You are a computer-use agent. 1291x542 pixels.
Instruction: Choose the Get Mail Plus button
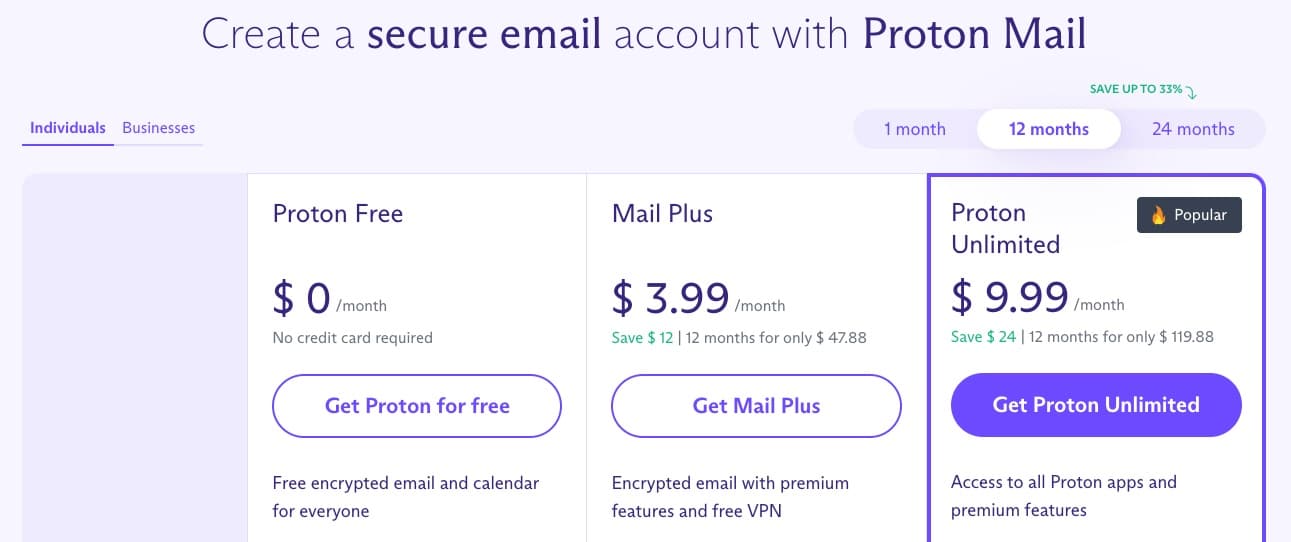[x=756, y=406]
